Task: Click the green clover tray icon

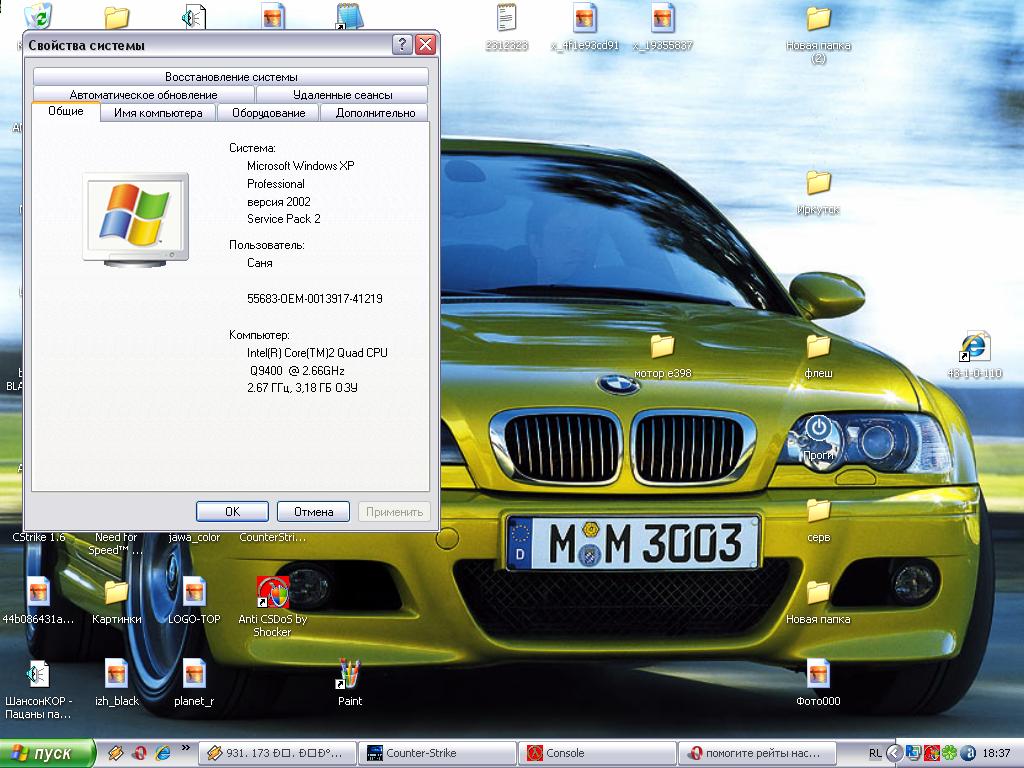Action: point(950,753)
